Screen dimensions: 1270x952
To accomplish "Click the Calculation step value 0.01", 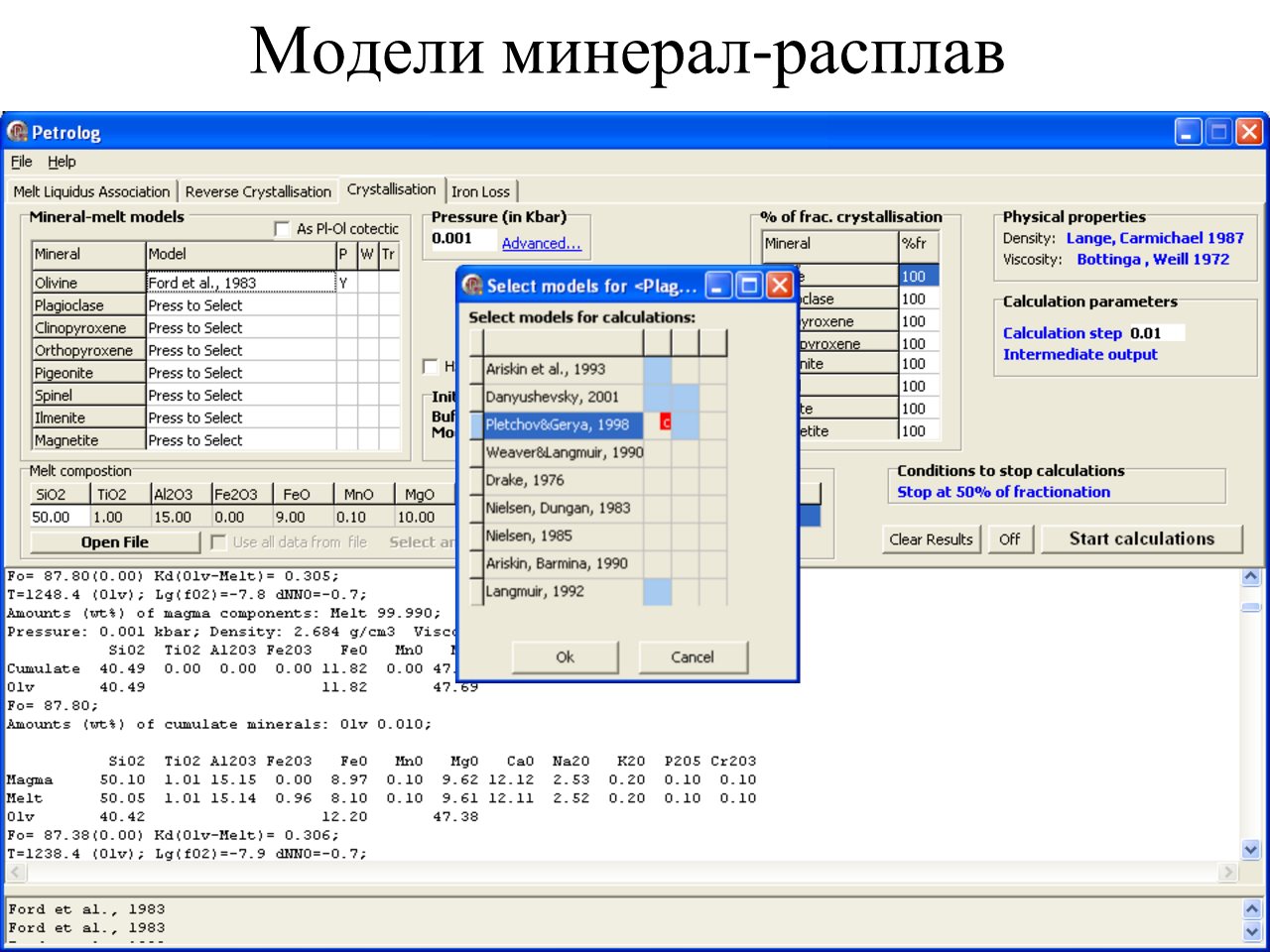I will pyautogui.click(x=1157, y=333).
